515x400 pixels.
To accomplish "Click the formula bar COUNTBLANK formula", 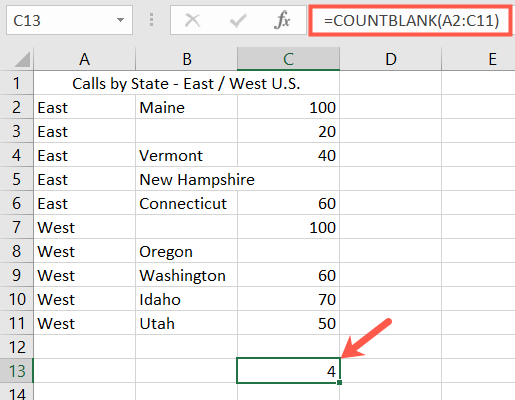I will click(x=411, y=20).
